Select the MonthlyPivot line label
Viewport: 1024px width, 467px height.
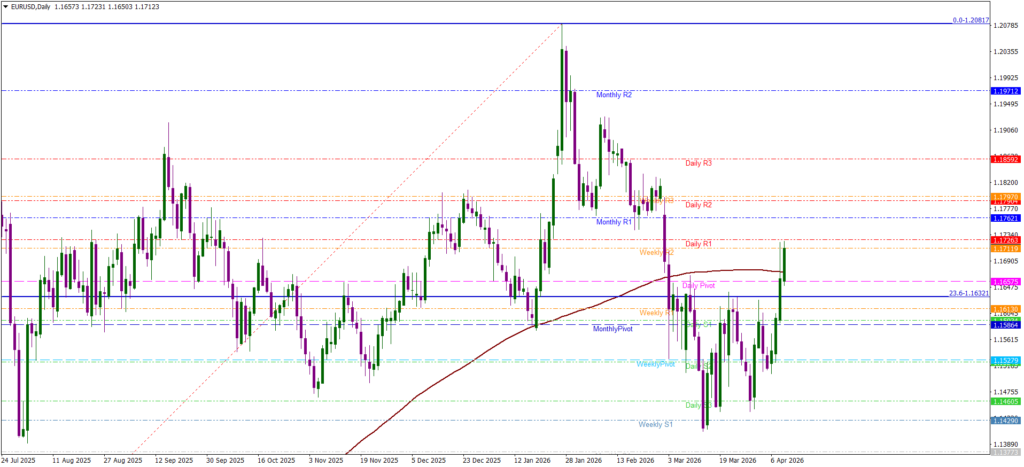[x=612, y=329]
